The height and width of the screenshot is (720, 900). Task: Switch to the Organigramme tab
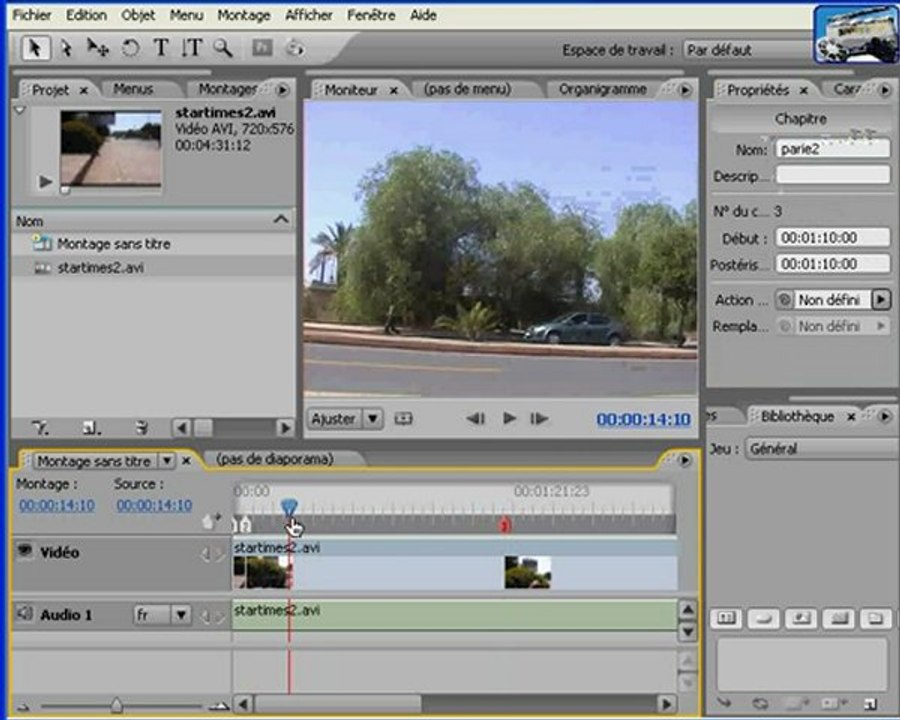603,89
